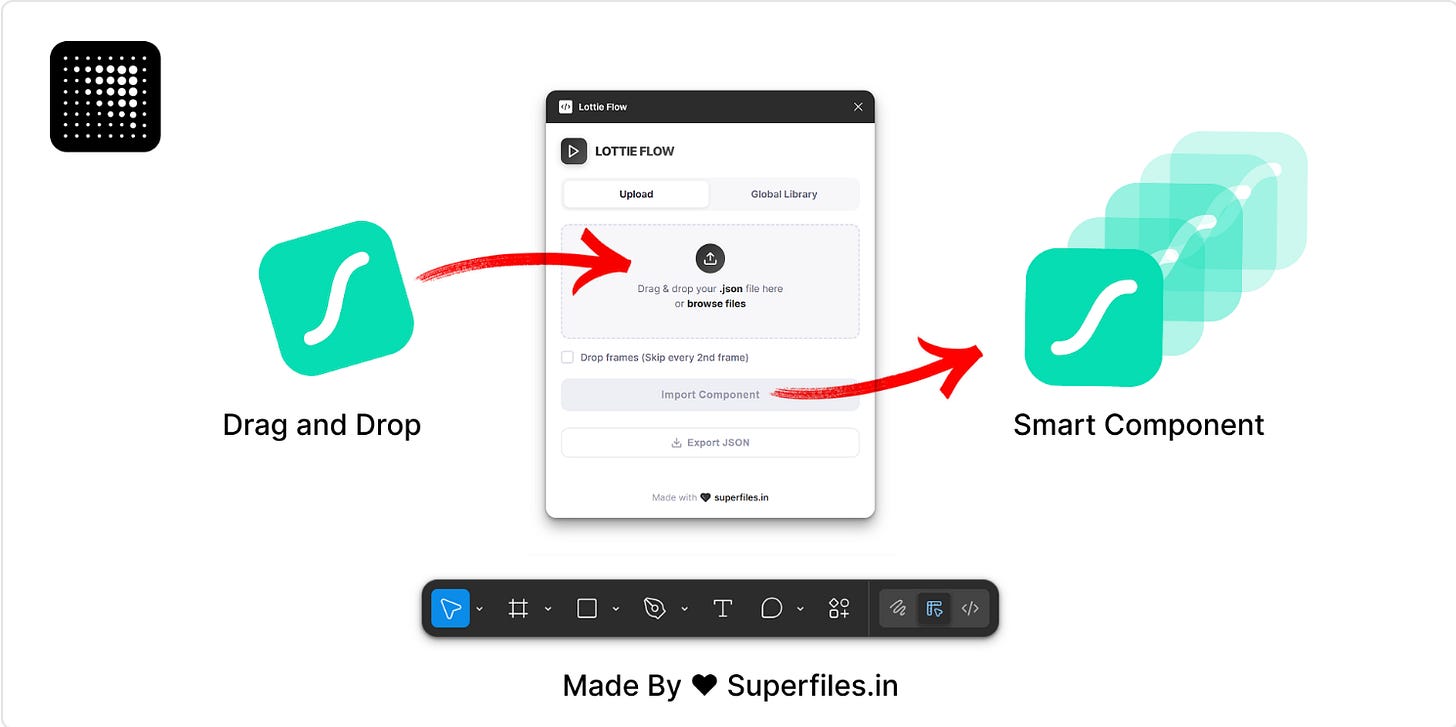
Task: Click 'Made By Superfiles.in' text
Action: click(x=730, y=686)
